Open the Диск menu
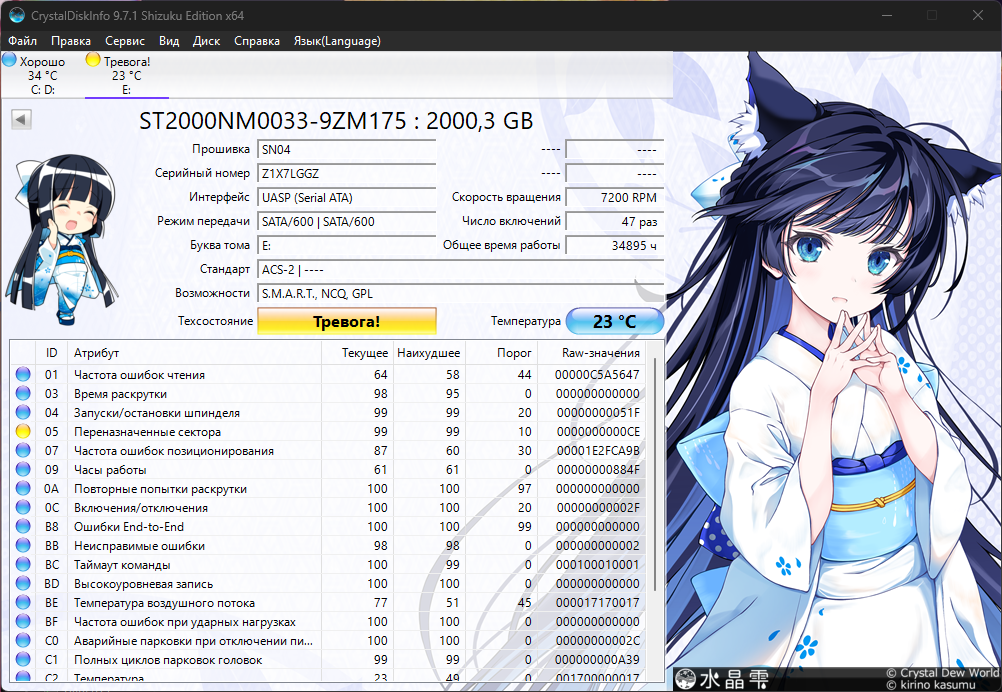This screenshot has height=692, width=1002. click(x=206, y=41)
